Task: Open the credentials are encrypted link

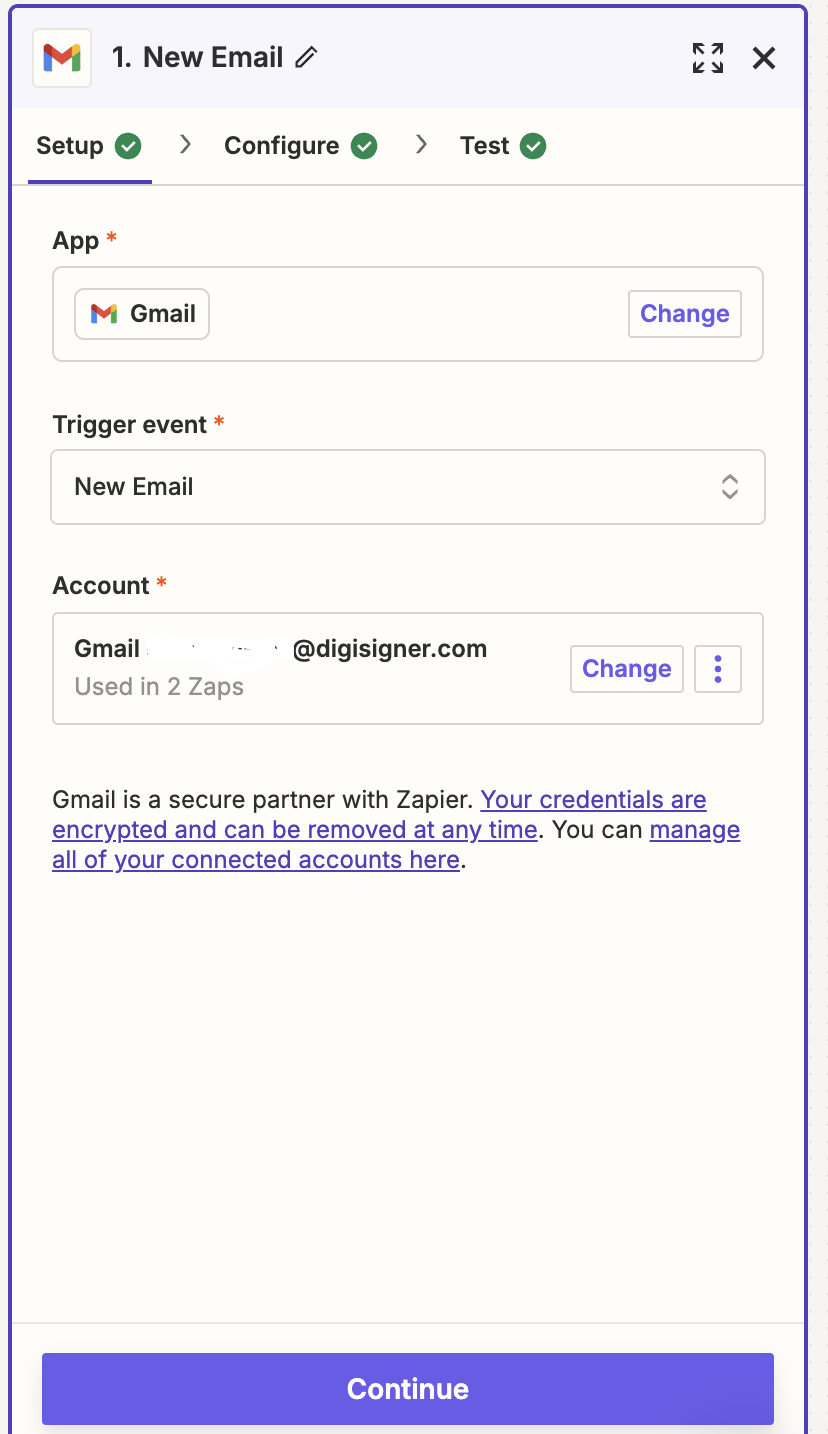Action: (380, 815)
